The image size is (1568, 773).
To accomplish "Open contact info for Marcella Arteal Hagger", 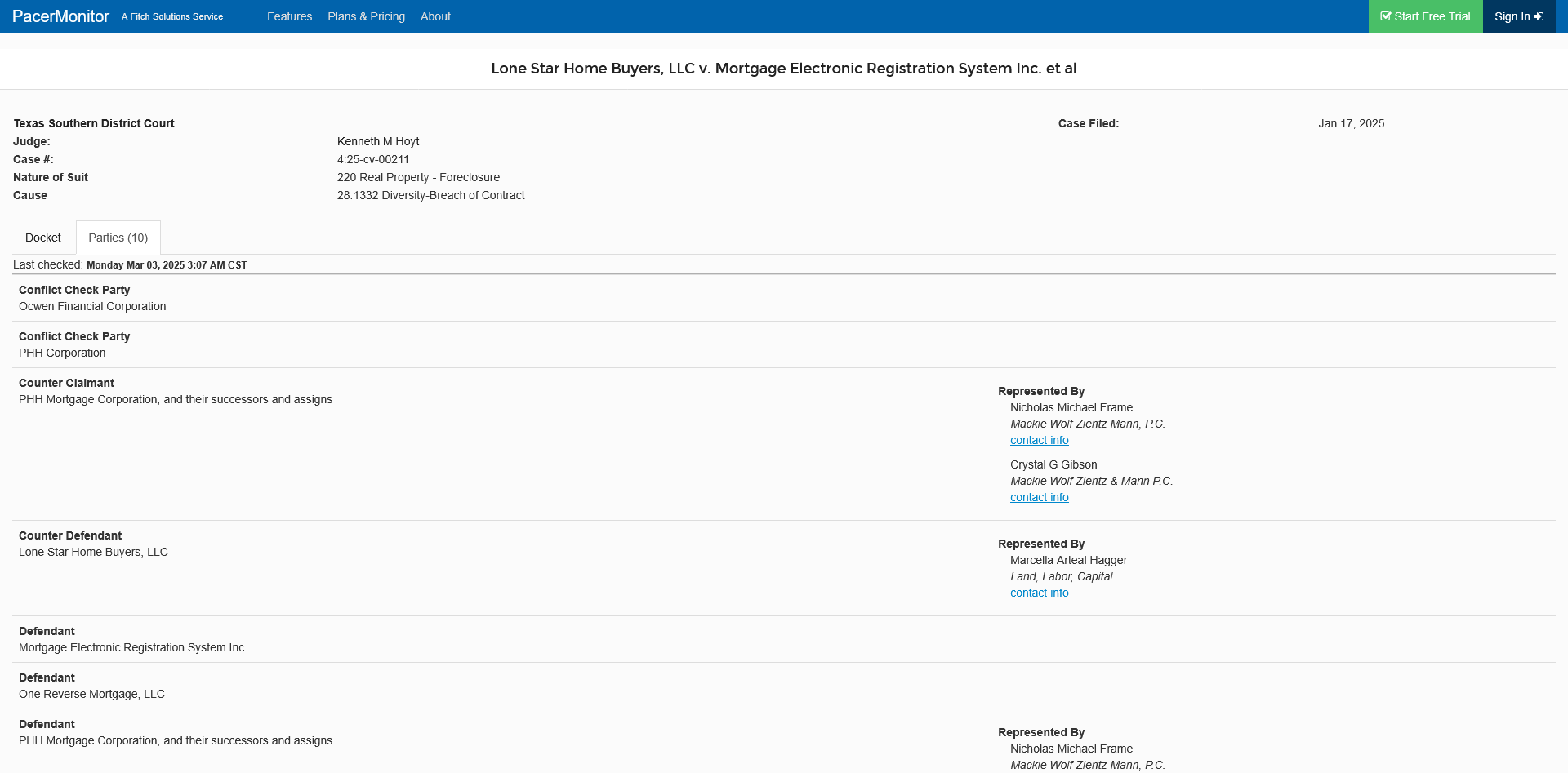I will 1039,593.
